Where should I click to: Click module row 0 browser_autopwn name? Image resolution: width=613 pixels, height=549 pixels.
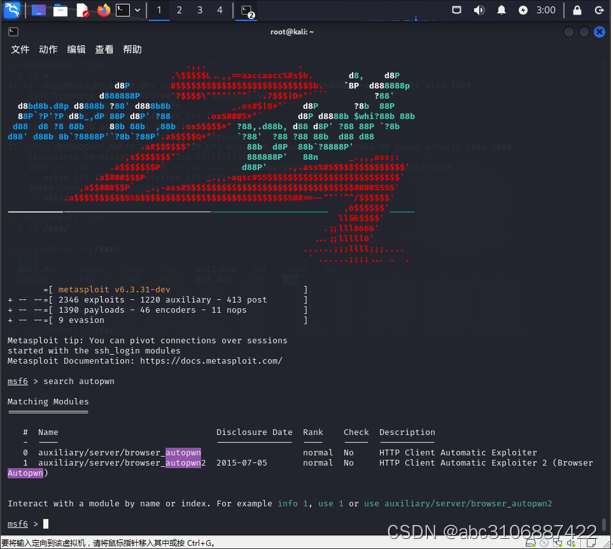[x=119, y=452]
